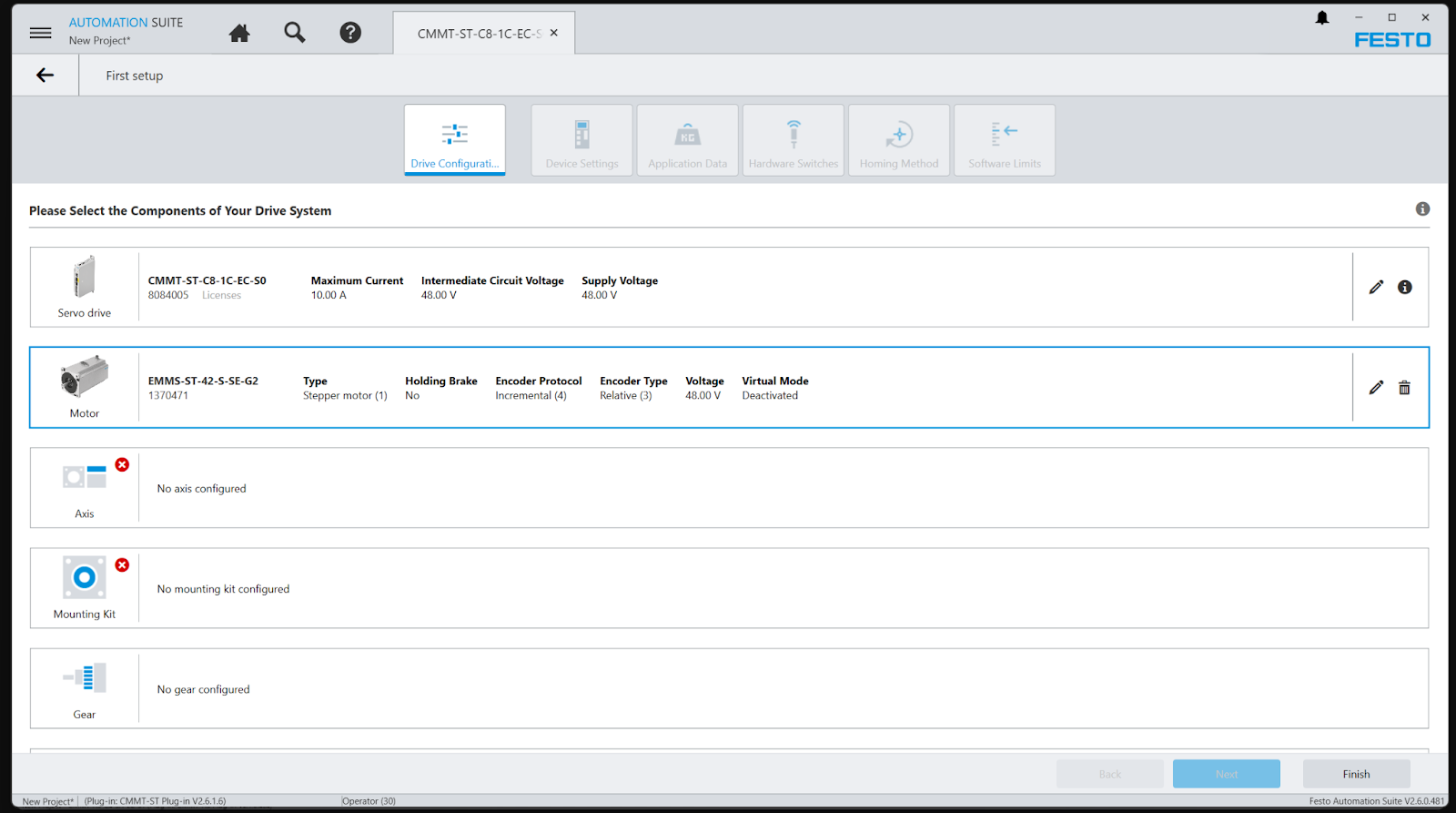Open the Hardware Switches step
1456x813 pixels.
794,140
